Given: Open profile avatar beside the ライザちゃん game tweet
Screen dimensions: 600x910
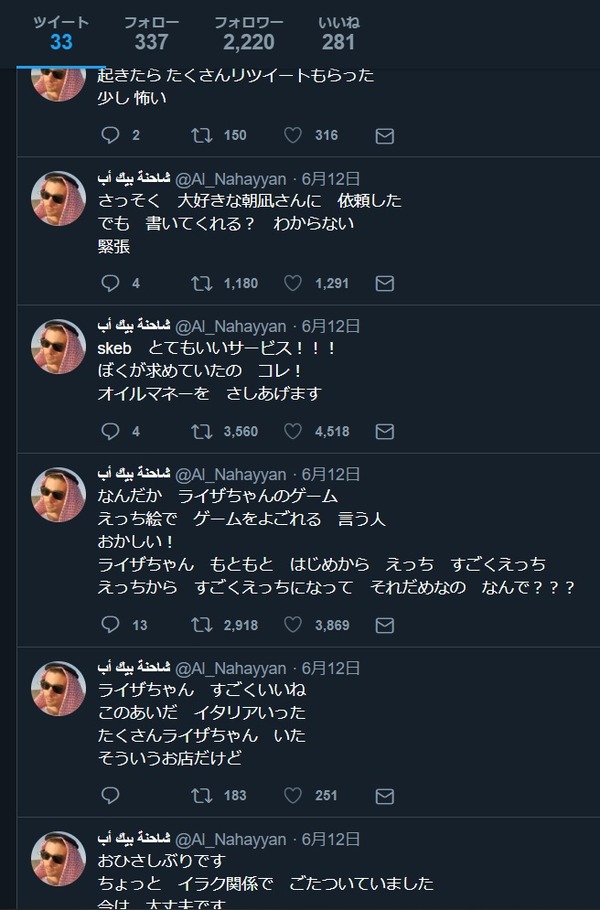Looking at the screenshot, I should pyautogui.click(x=58, y=494).
